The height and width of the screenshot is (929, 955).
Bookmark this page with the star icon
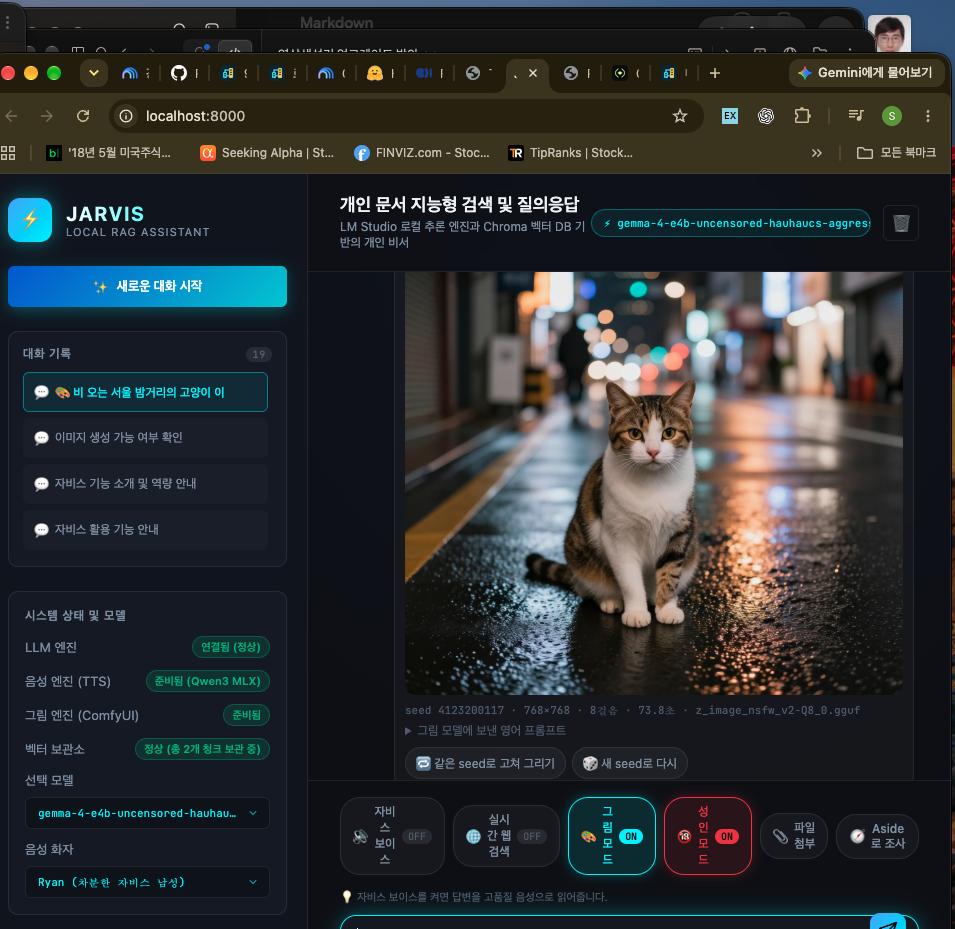coord(680,116)
